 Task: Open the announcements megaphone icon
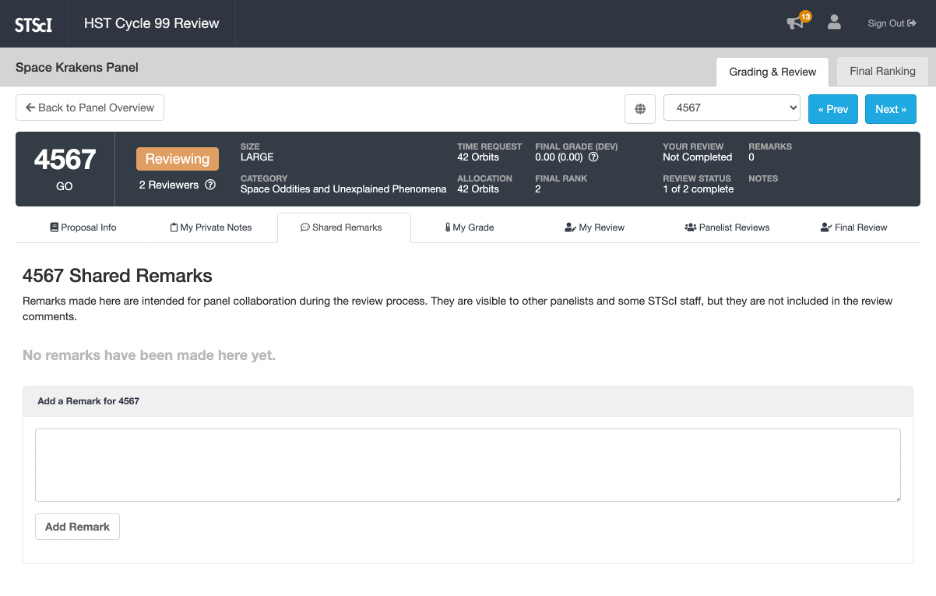coord(795,23)
